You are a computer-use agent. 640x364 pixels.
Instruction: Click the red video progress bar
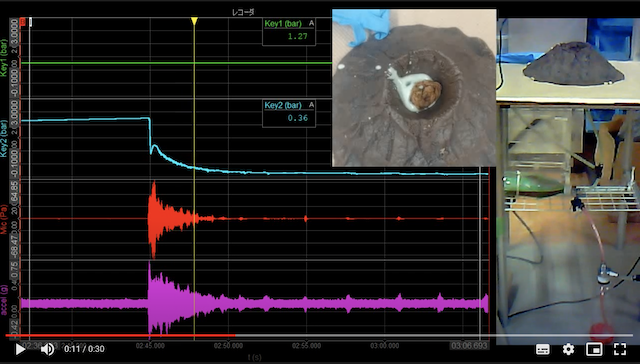[x=120, y=336]
